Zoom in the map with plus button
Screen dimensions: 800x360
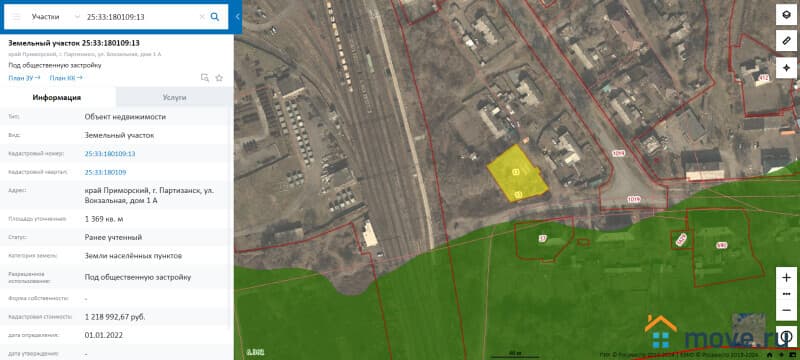click(786, 278)
